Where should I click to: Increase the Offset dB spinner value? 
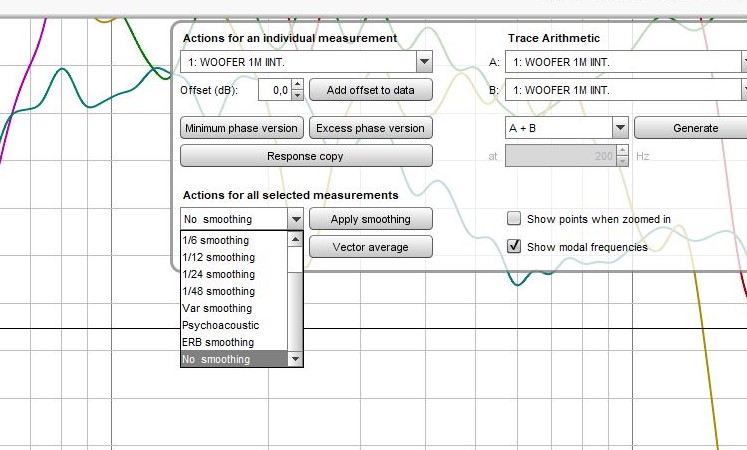297,86
